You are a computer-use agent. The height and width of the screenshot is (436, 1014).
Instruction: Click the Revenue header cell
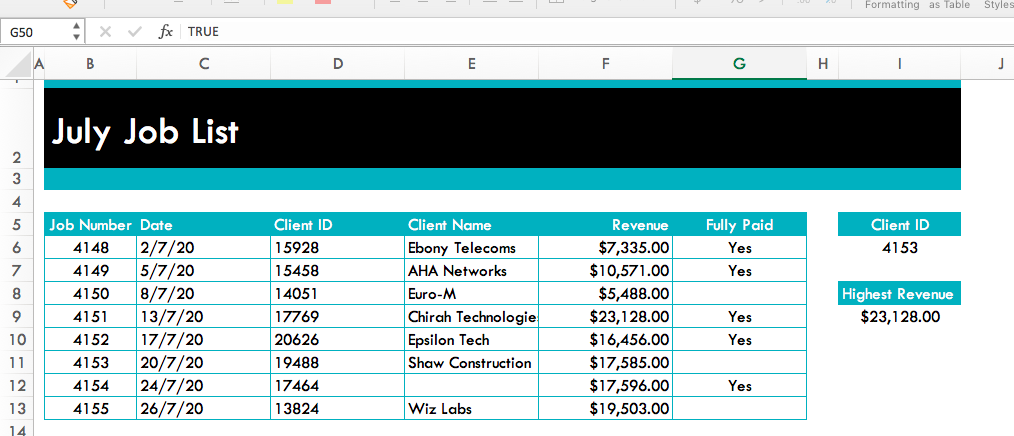click(605, 224)
